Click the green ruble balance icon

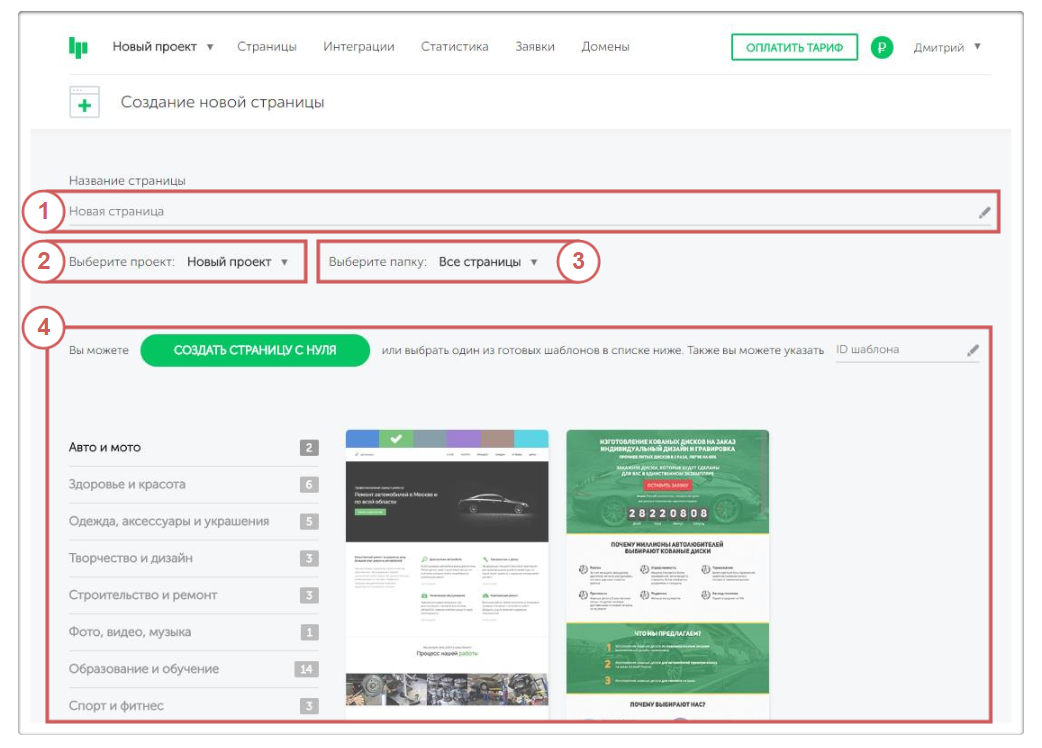(x=881, y=47)
